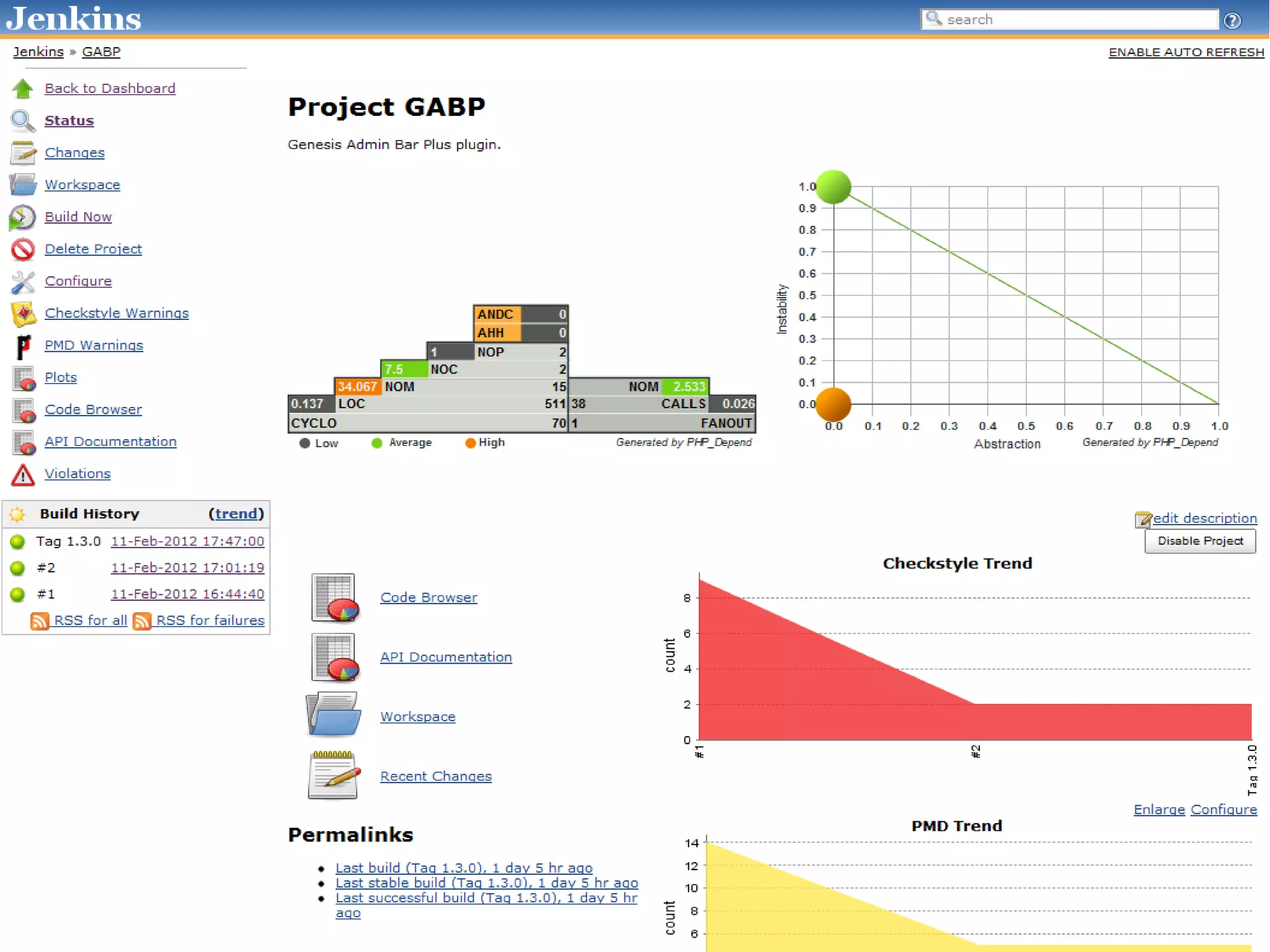
Task: Click GABP in the breadcrumb
Action: (x=101, y=52)
